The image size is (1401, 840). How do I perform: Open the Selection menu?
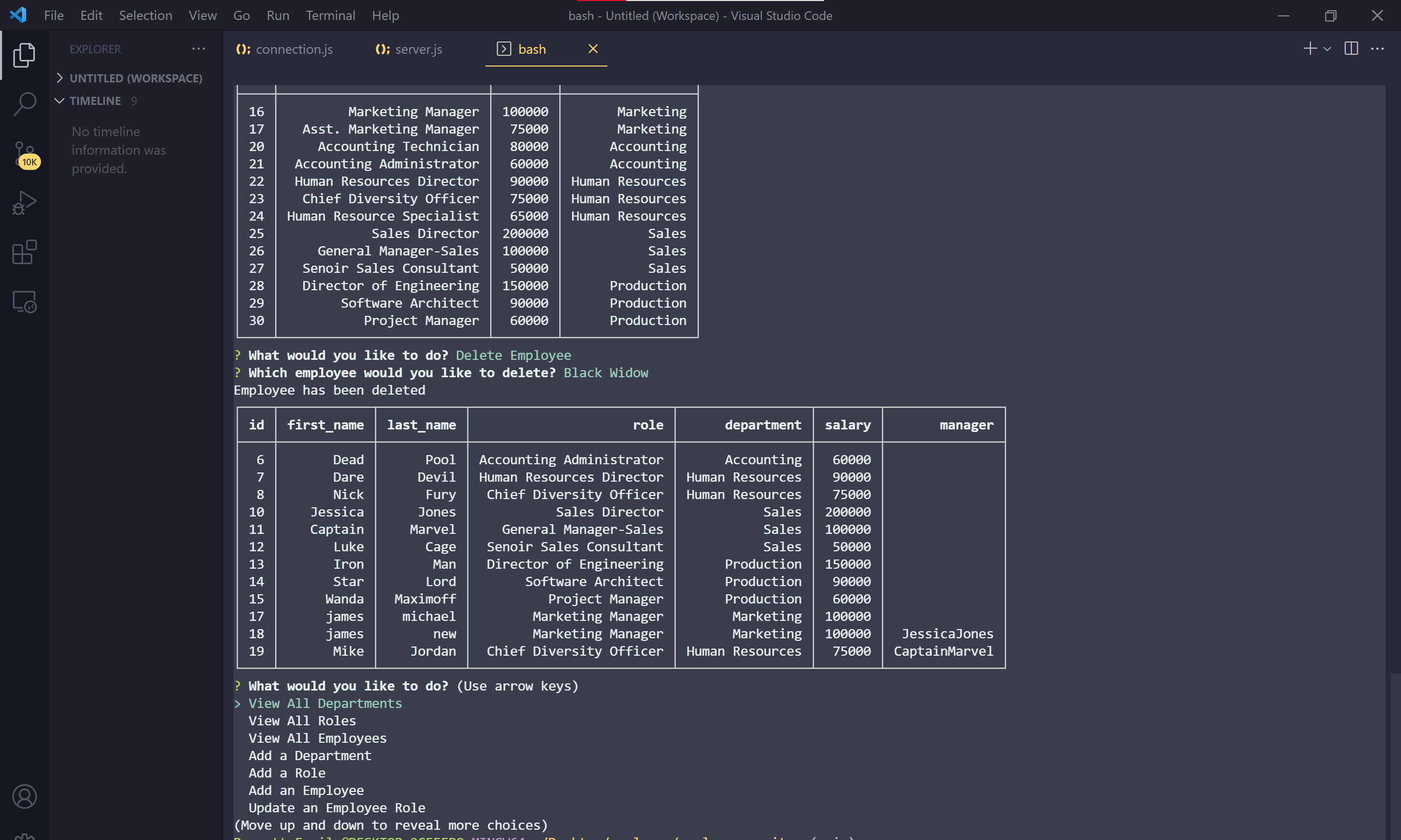[145, 15]
